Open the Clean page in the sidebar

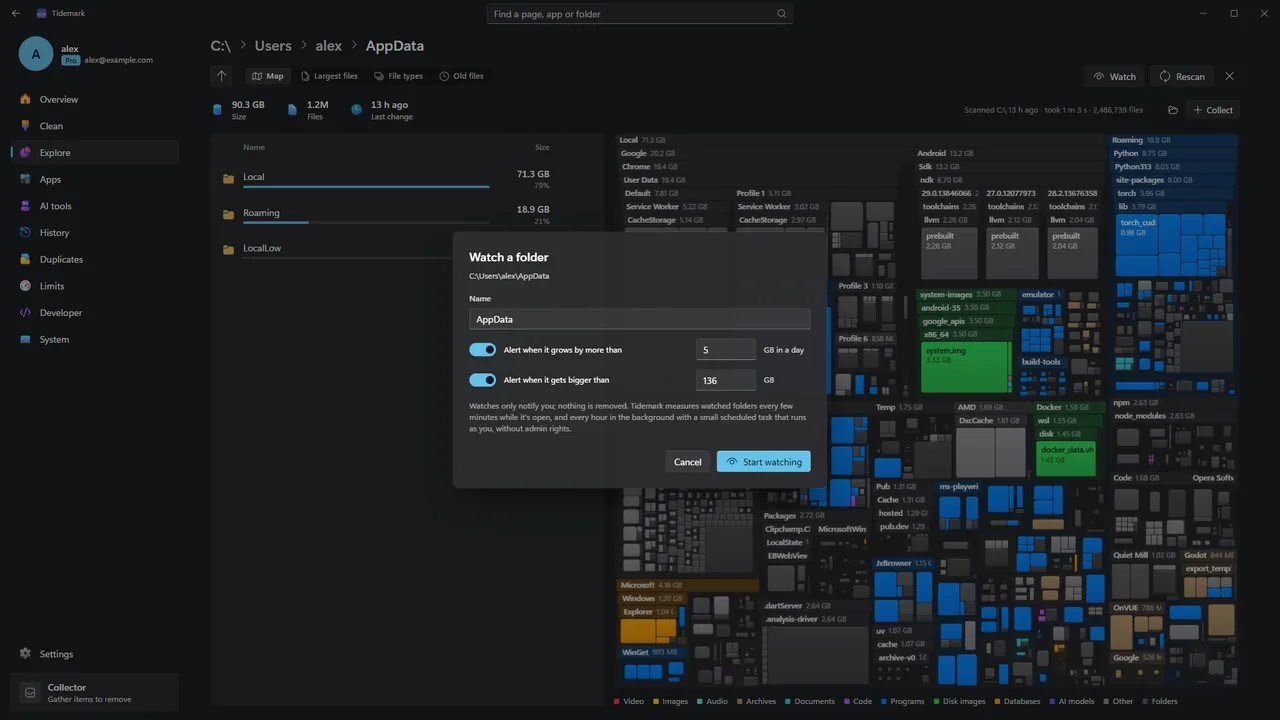pos(95,126)
